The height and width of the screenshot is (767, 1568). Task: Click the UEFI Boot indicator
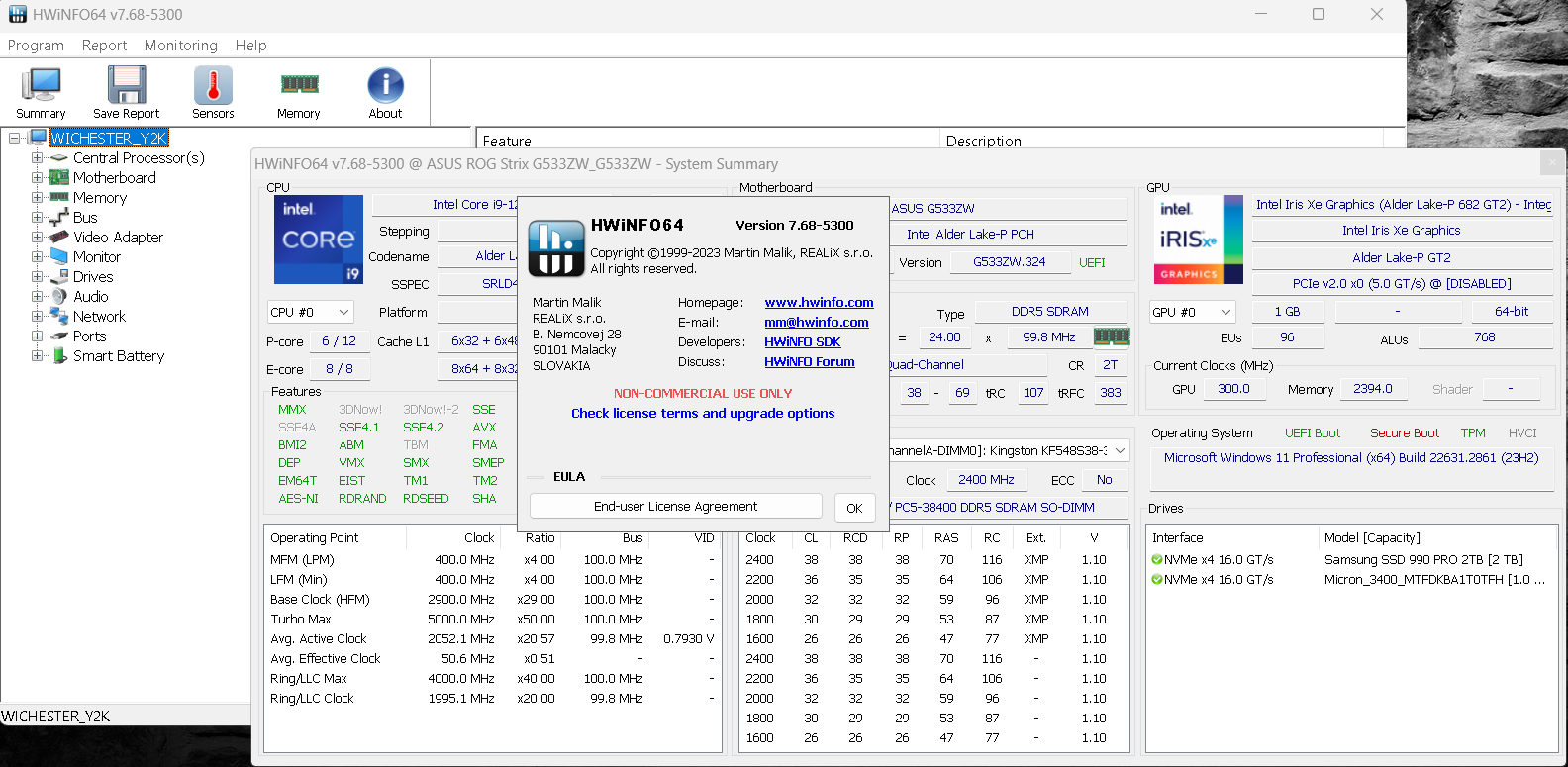click(x=1313, y=432)
